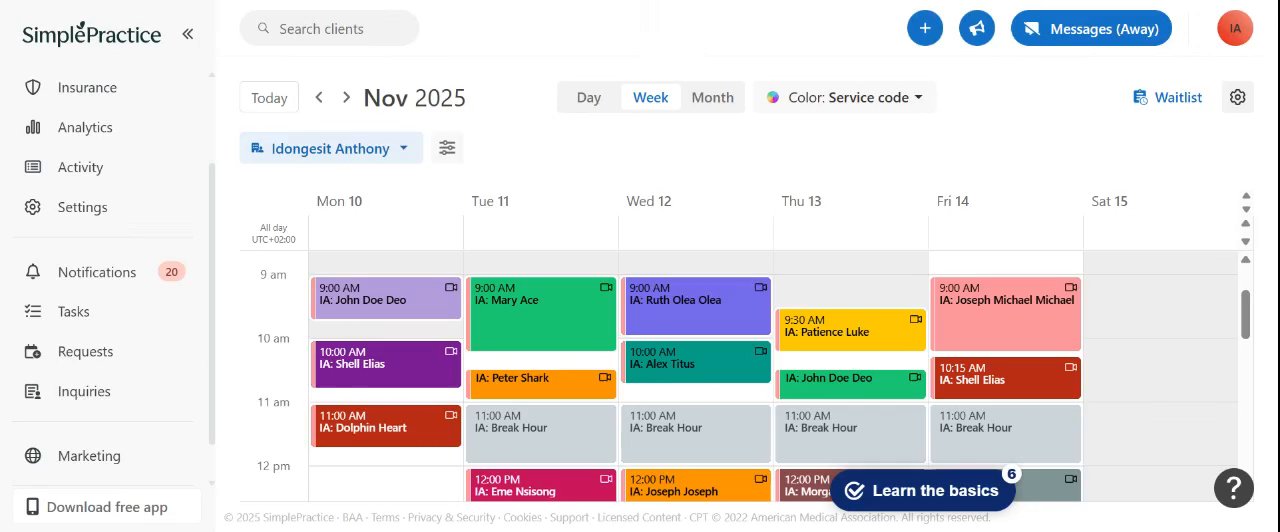
Task: Click the help question mark icon
Action: click(x=1234, y=488)
